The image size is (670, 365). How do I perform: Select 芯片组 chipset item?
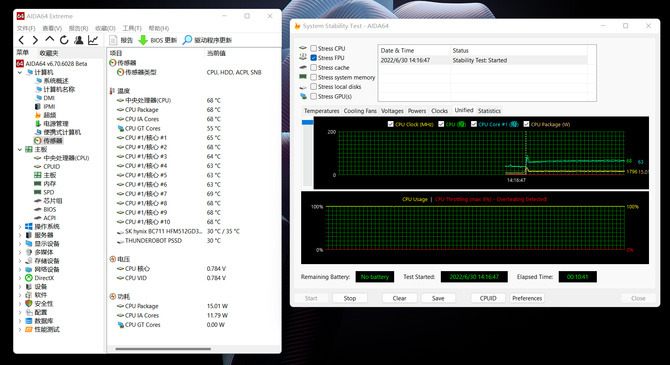(48, 201)
